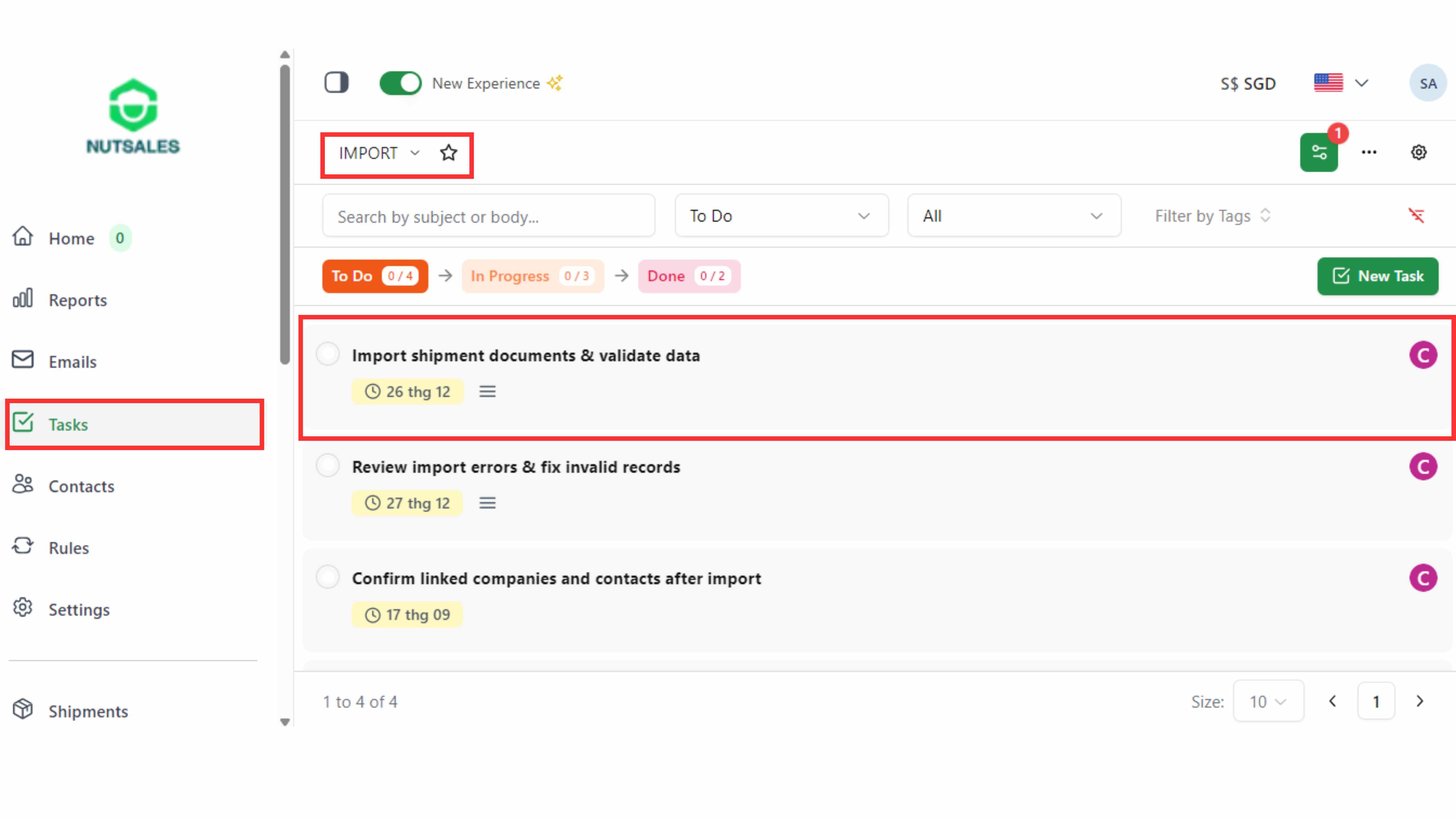Mark 'Import shipment documents' task complete
1456x819 pixels.
tap(328, 354)
